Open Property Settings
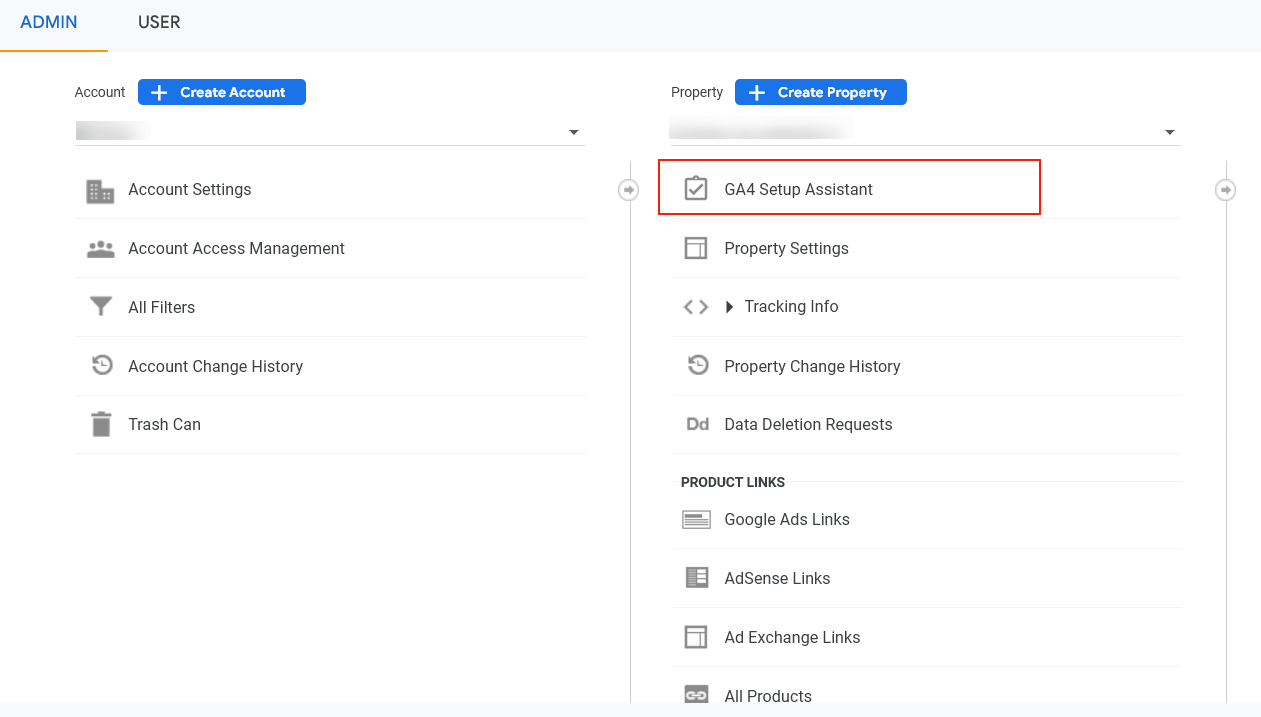This screenshot has width=1261, height=717. pos(786,248)
